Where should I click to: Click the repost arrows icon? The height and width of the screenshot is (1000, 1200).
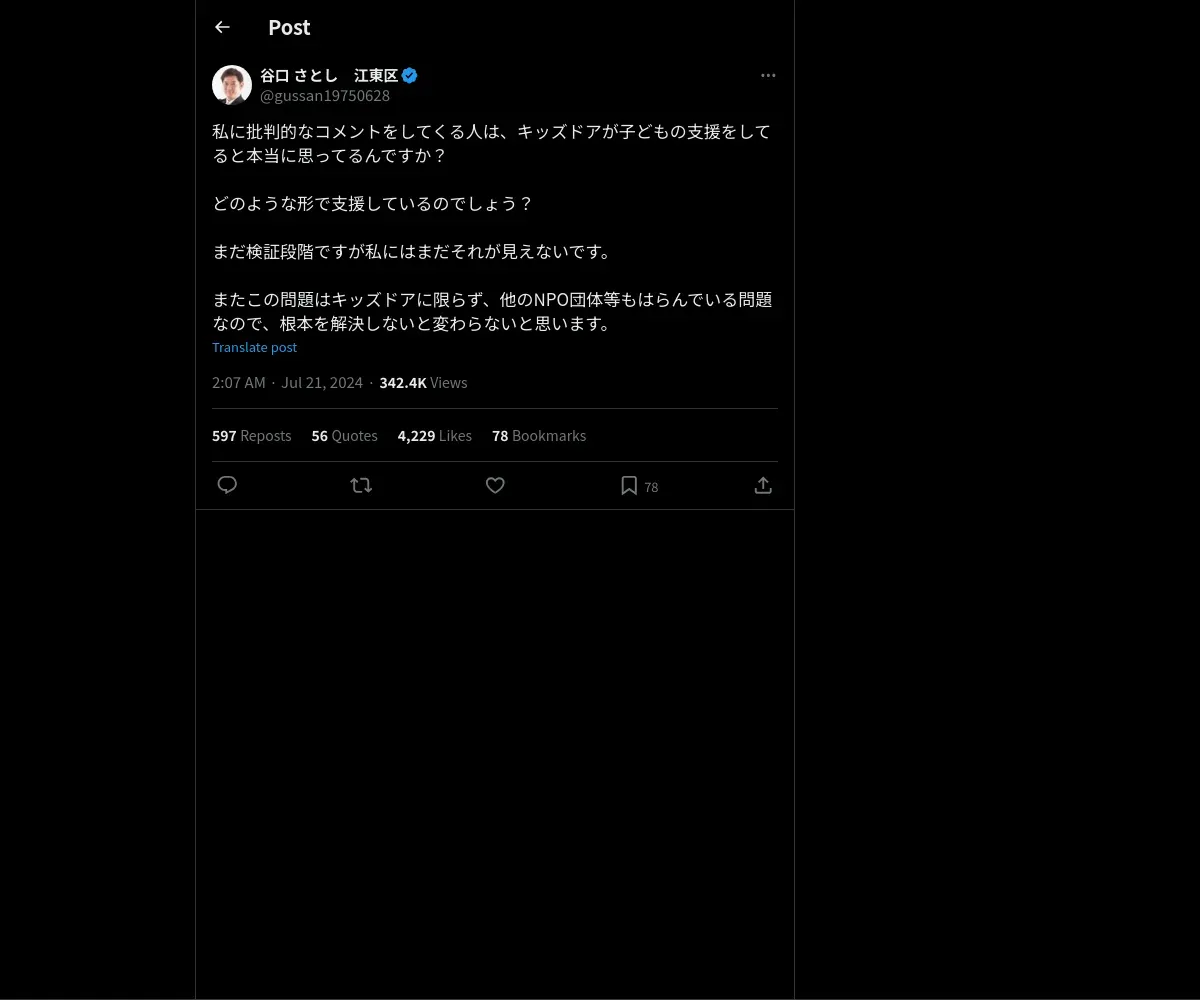point(361,485)
